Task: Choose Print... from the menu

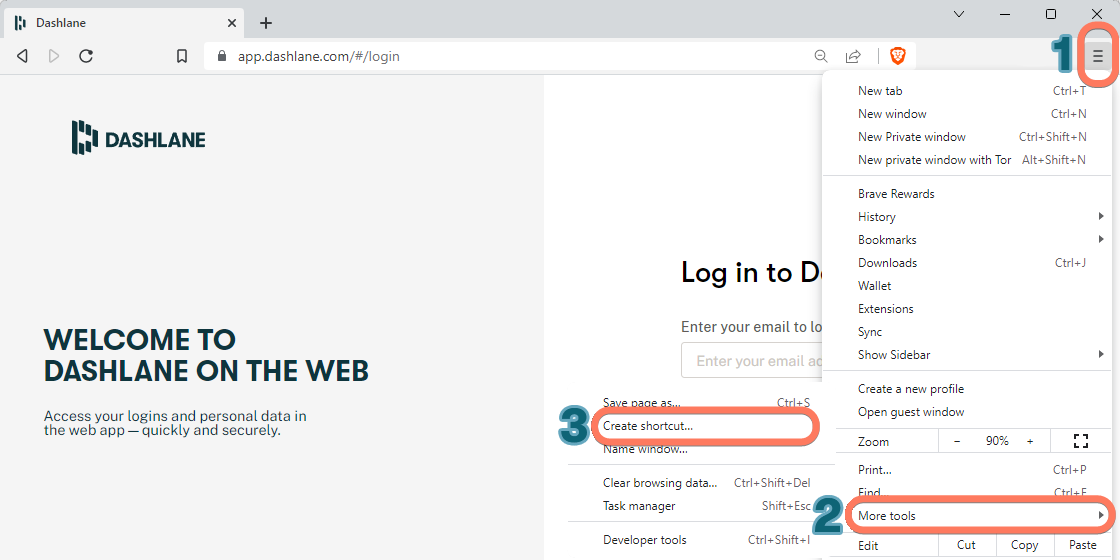Action: 971,469
